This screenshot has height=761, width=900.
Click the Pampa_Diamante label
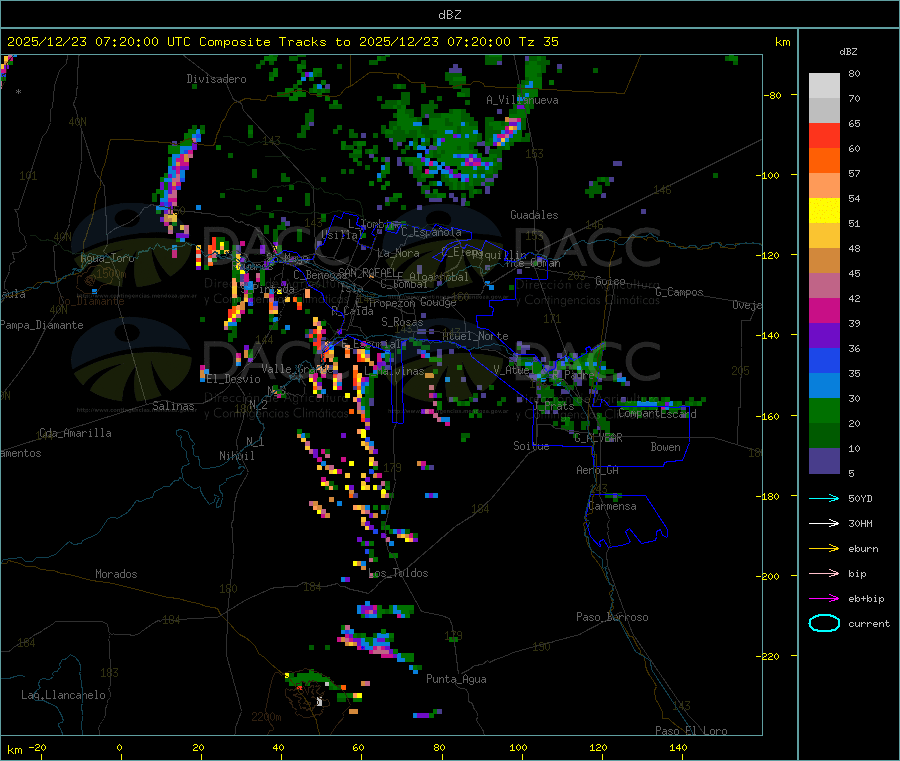point(41,325)
